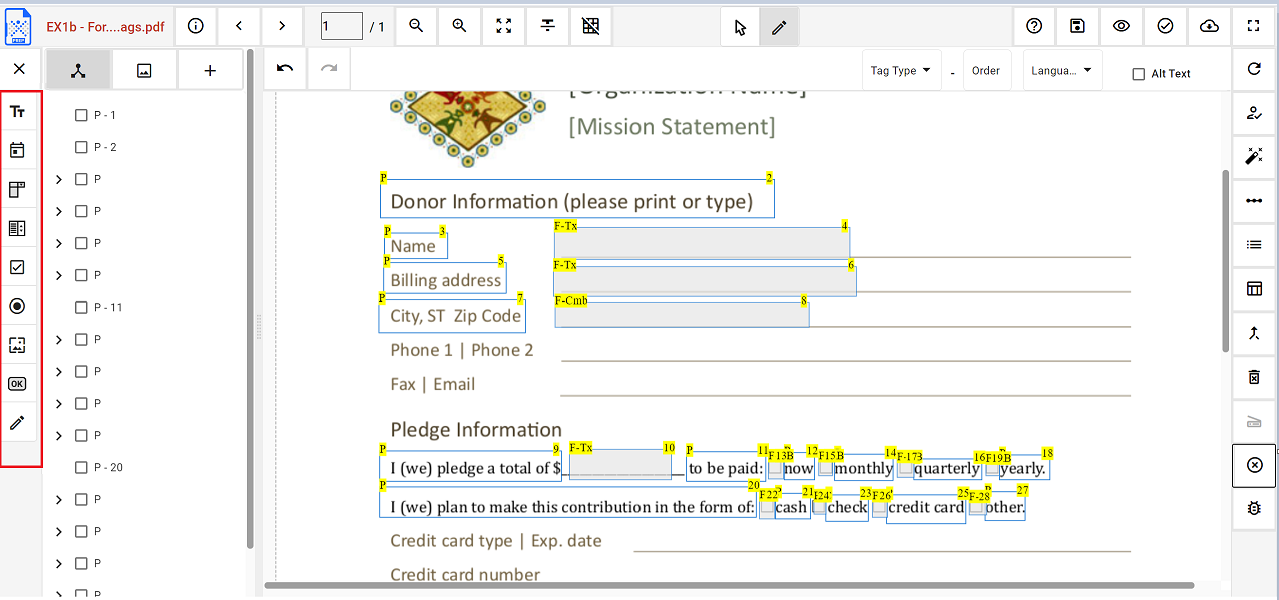Select the combo box field tool
The image size is (1279, 600).
point(17,190)
